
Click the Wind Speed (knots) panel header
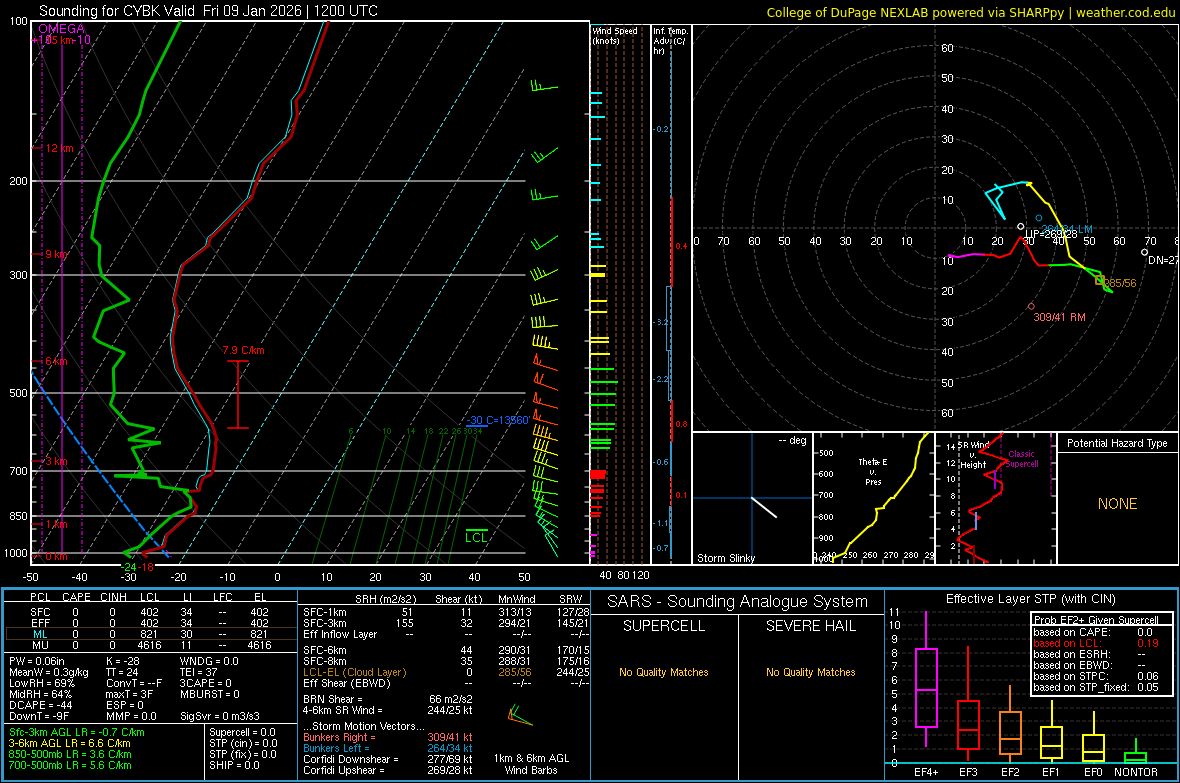click(x=615, y=35)
